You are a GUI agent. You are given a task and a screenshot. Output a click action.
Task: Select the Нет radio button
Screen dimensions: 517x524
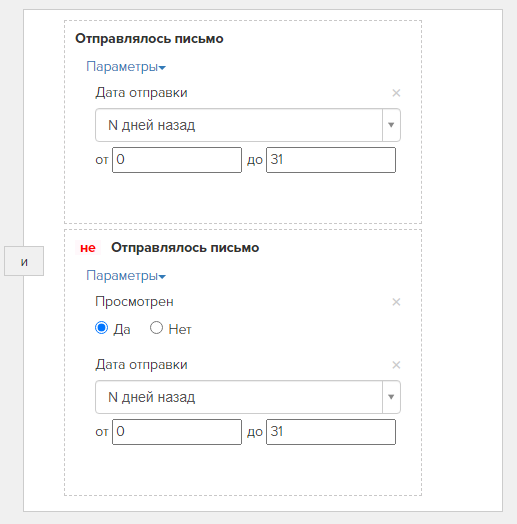[156, 328]
